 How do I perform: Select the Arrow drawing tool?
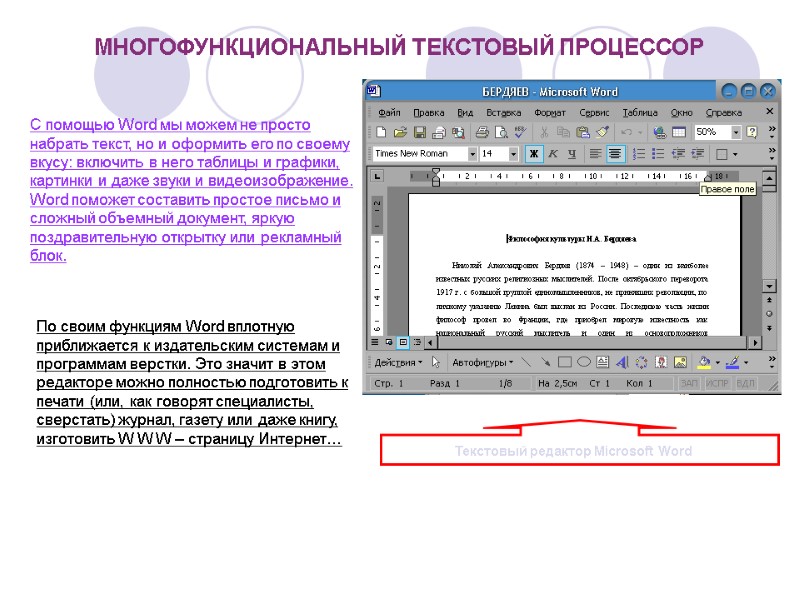point(545,362)
